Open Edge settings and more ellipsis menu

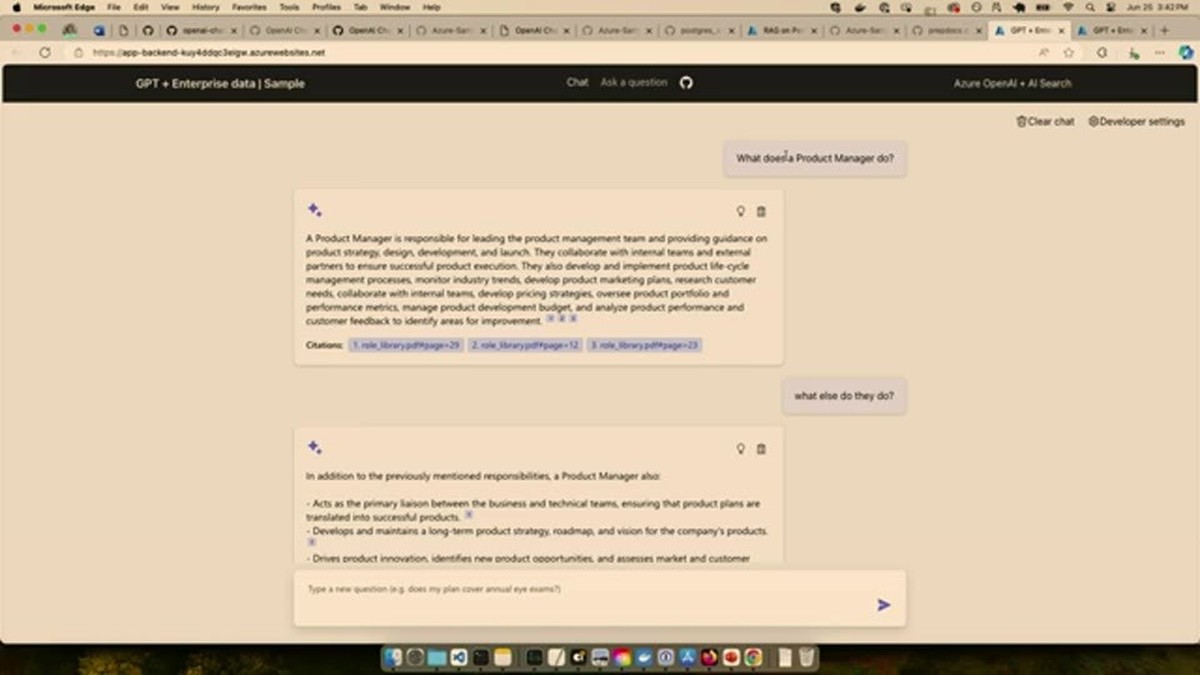[1159, 52]
